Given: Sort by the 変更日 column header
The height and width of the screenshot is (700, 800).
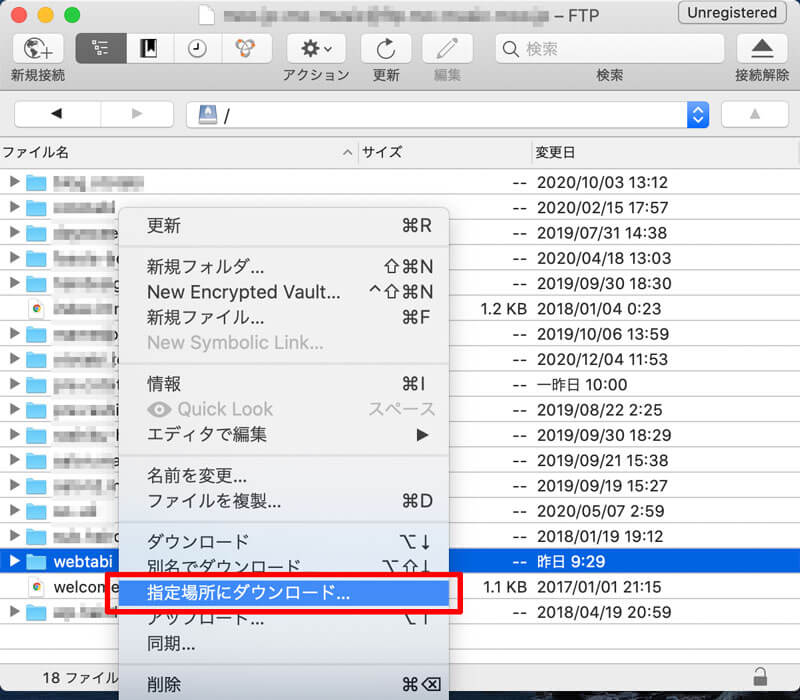Looking at the screenshot, I should click(555, 152).
